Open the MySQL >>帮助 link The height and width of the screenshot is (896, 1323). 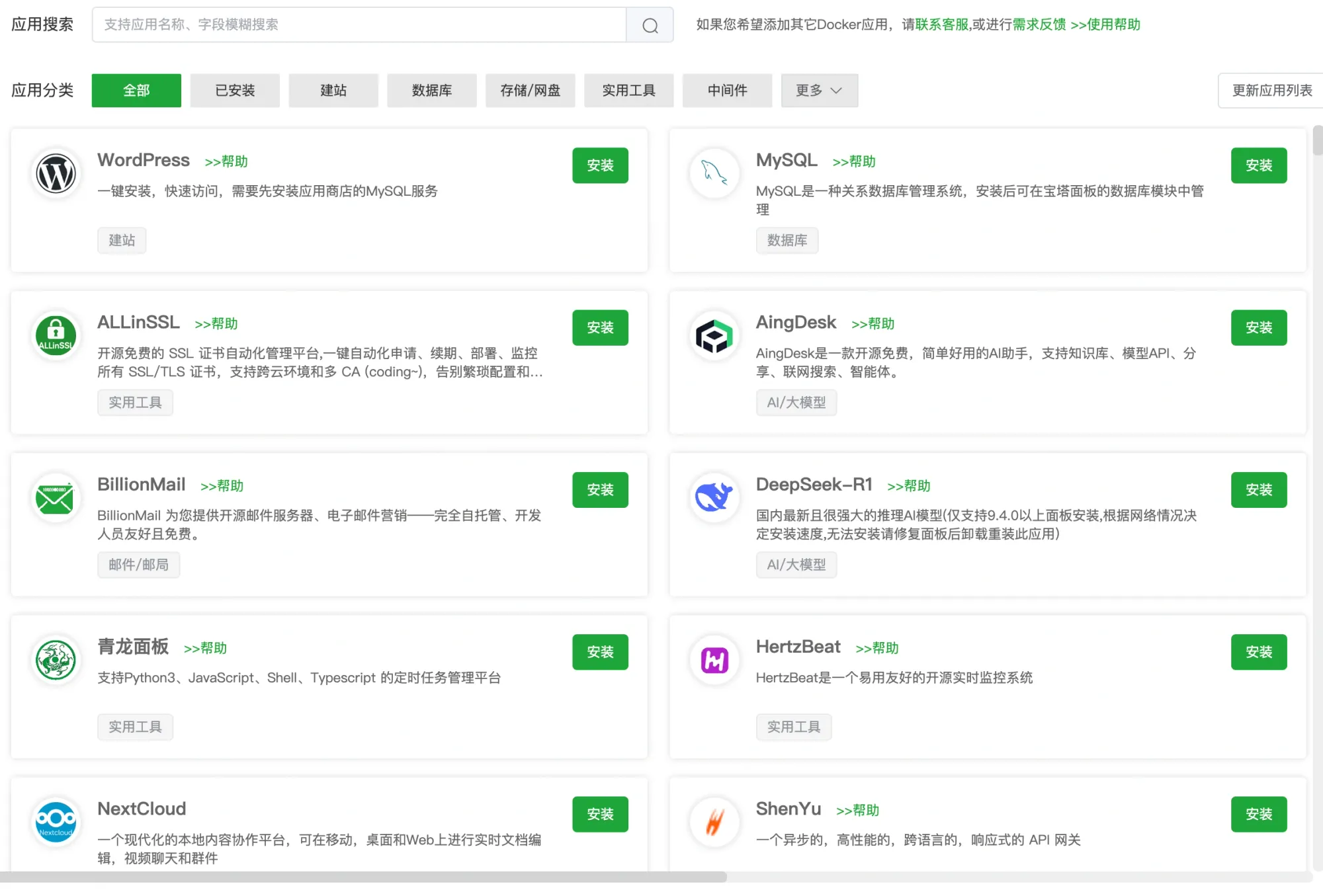coord(854,161)
